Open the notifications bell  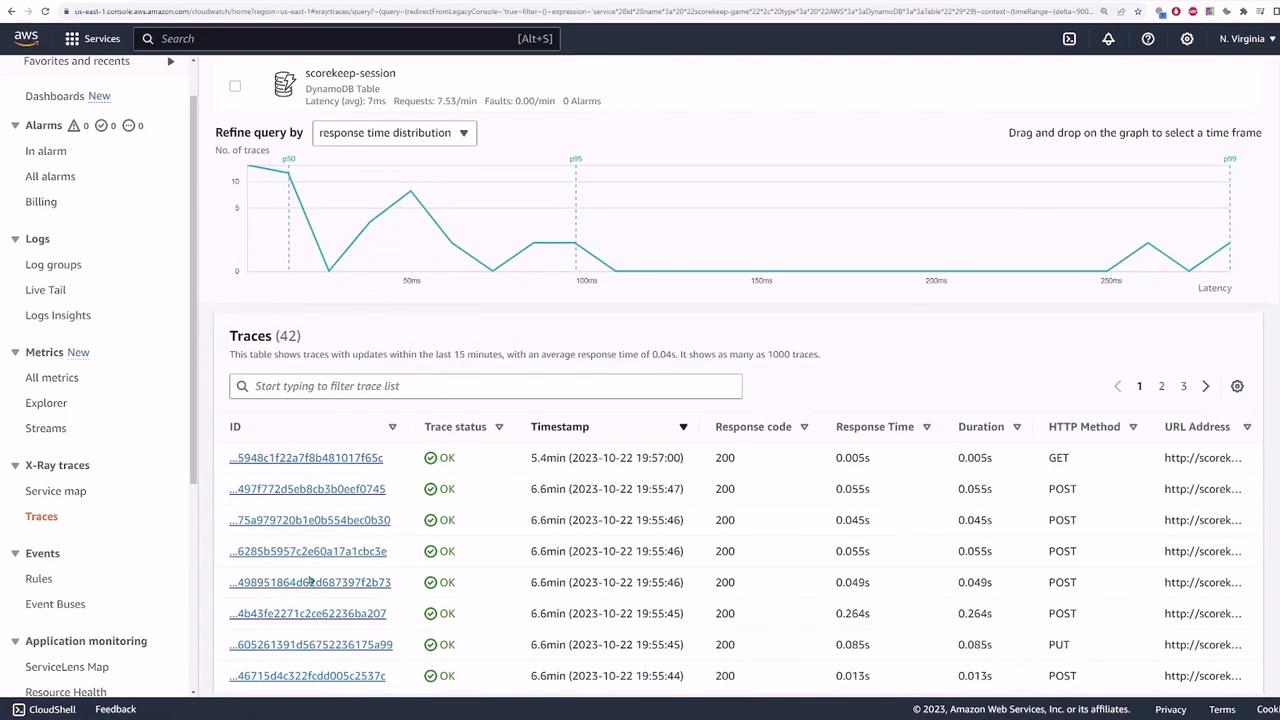pyautogui.click(x=1108, y=38)
